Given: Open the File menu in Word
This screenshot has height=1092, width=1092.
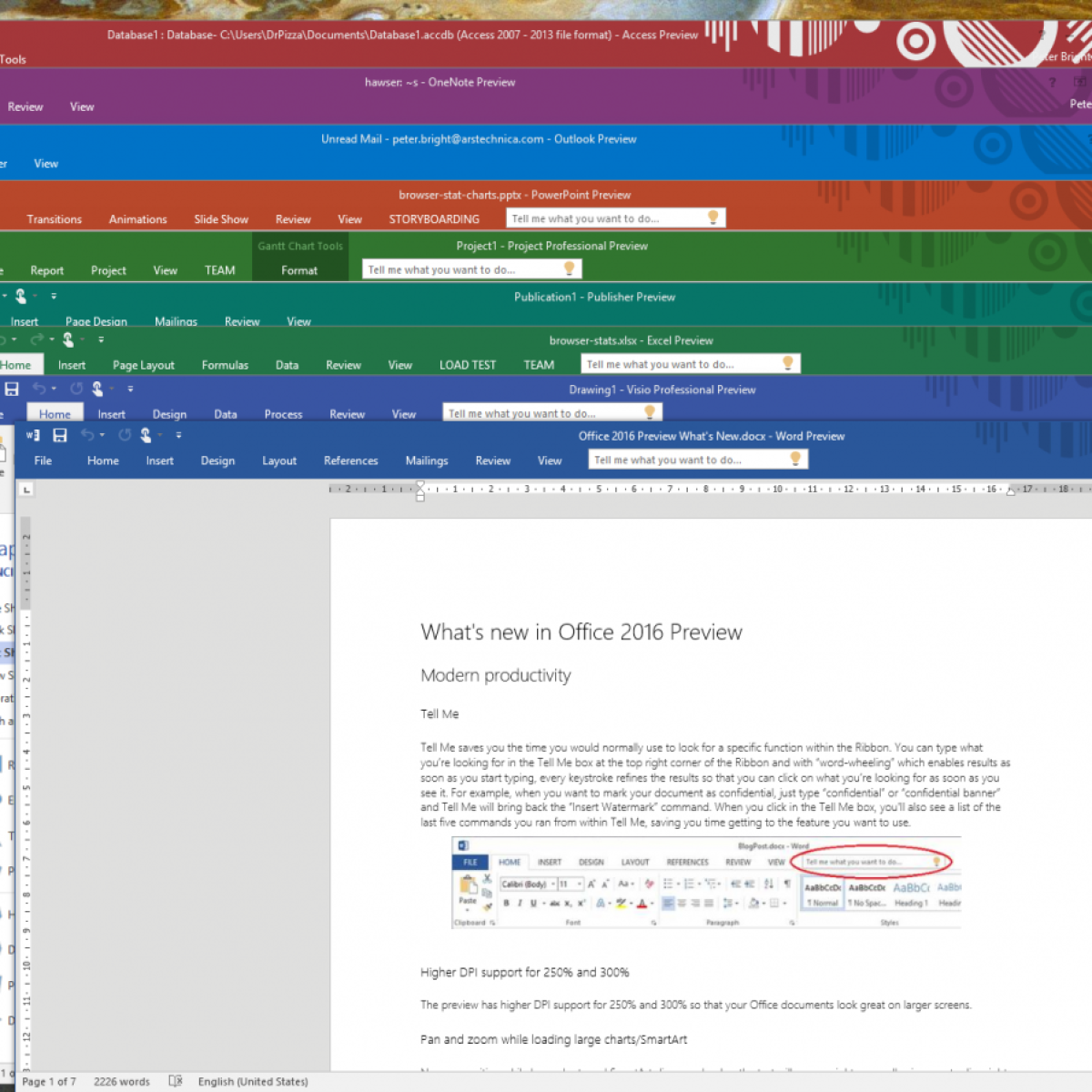Looking at the screenshot, I should [43, 460].
